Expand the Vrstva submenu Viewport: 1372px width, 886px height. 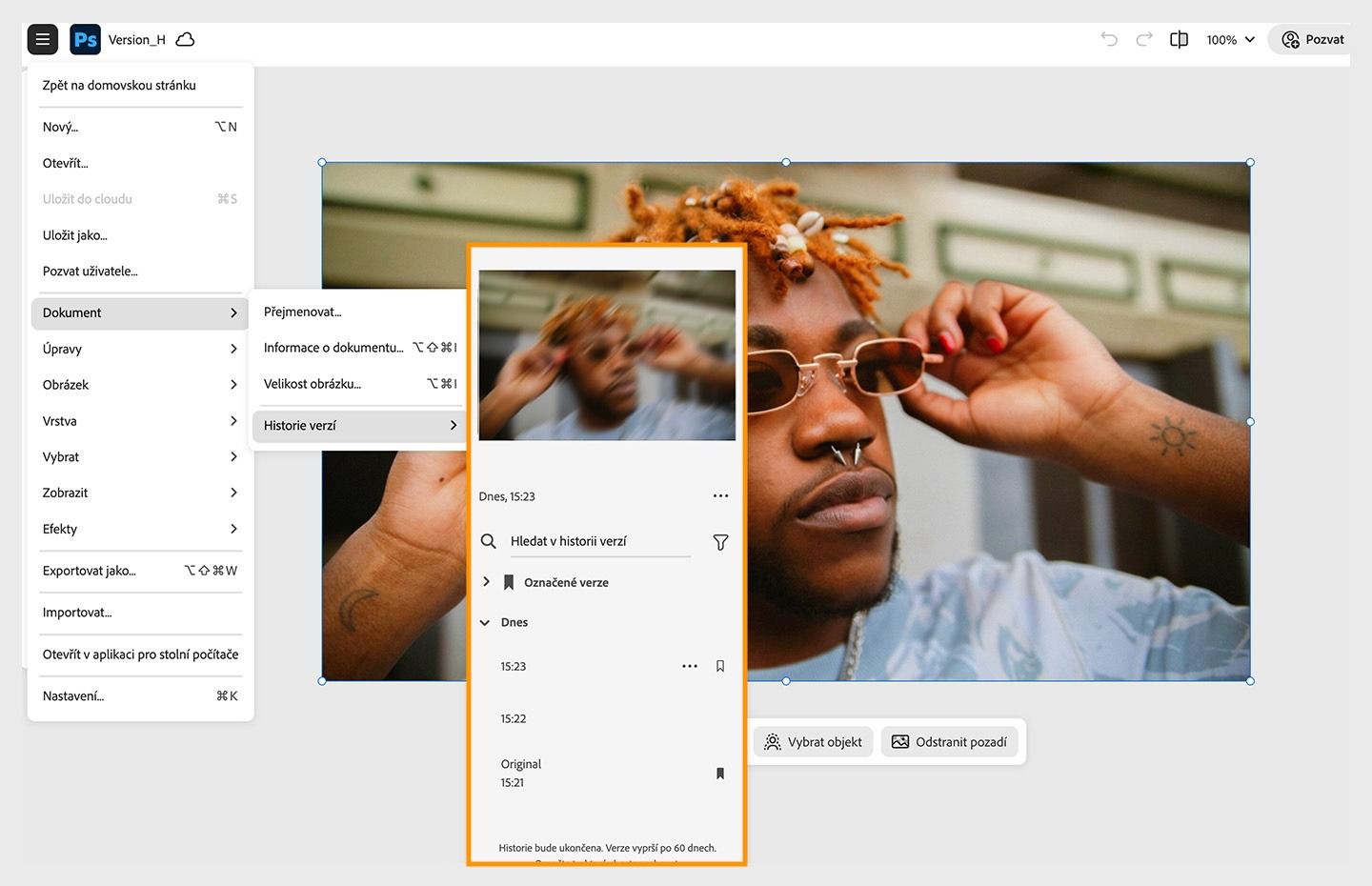click(x=140, y=421)
